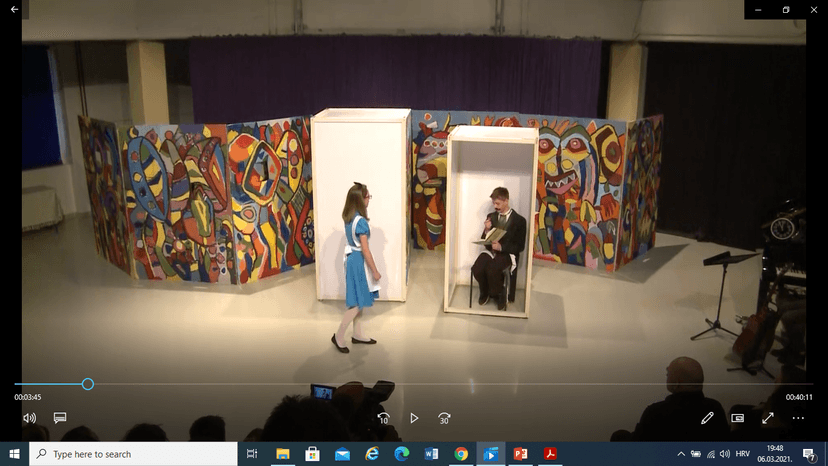Skip back 10 seconds
The image size is (828, 466).
[383, 418]
